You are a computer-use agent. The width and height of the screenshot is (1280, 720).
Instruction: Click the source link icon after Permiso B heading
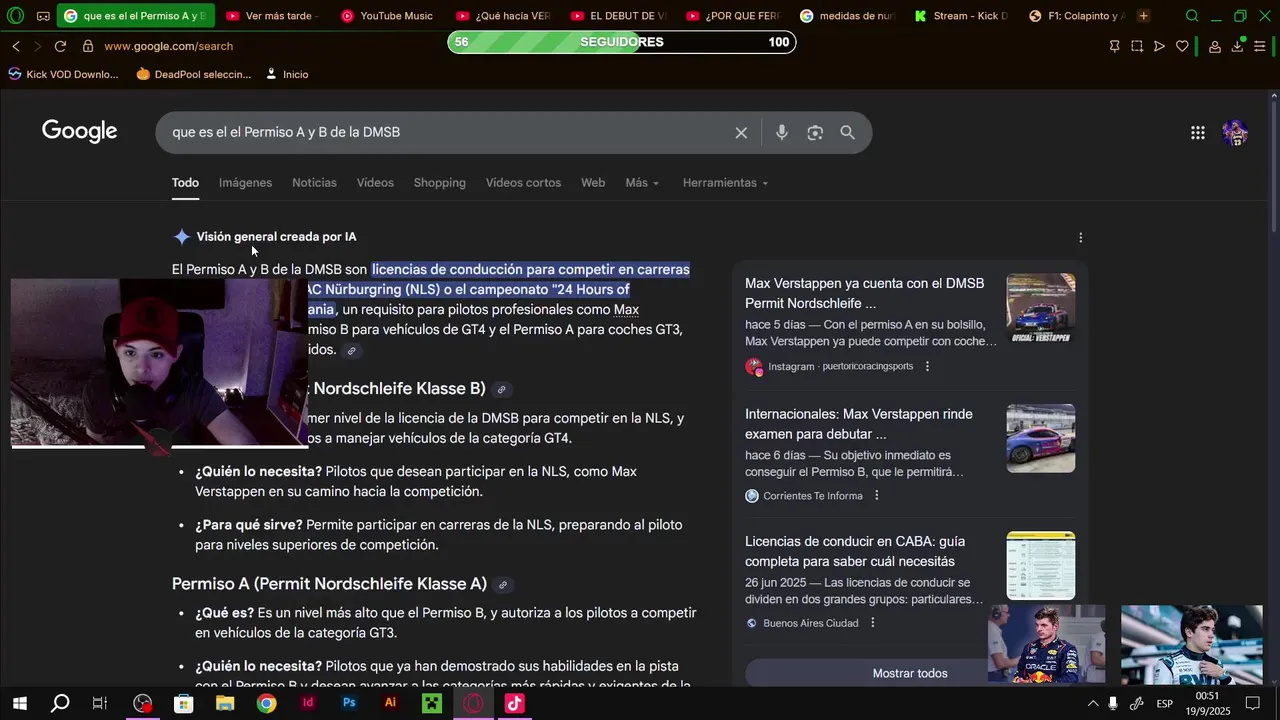[502, 389]
